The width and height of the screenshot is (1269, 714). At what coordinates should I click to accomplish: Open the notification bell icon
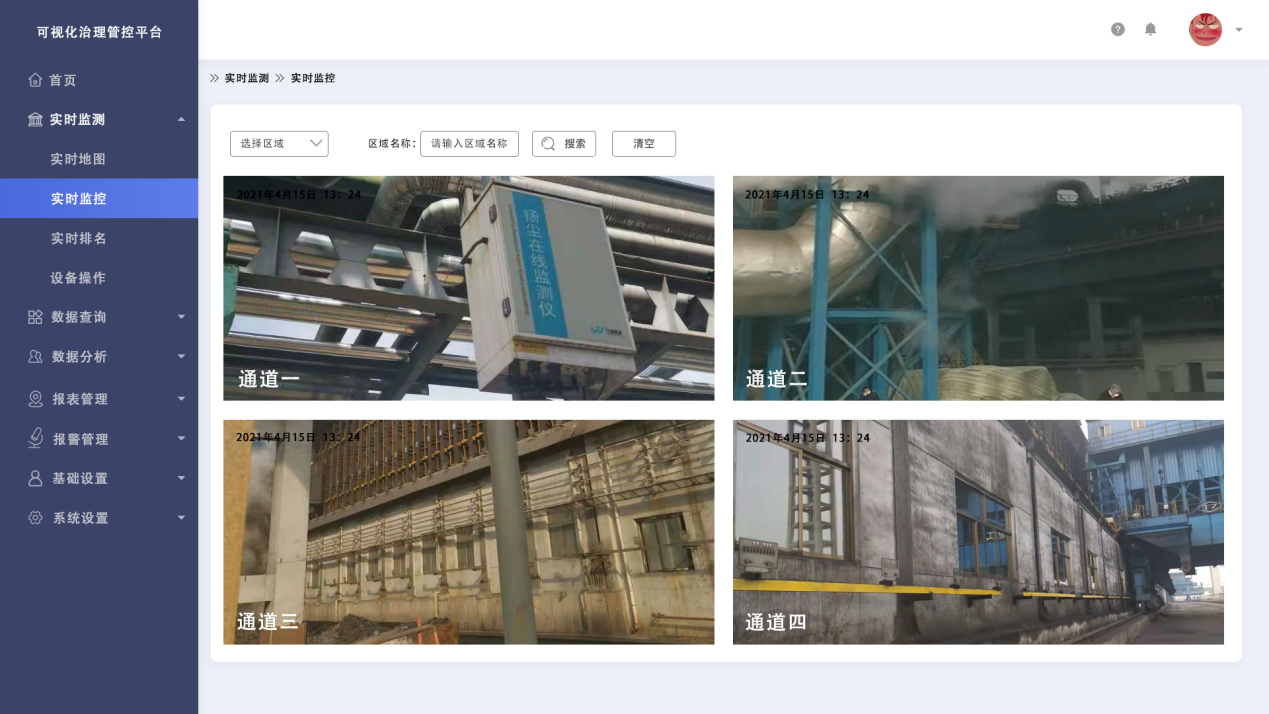tap(1150, 30)
